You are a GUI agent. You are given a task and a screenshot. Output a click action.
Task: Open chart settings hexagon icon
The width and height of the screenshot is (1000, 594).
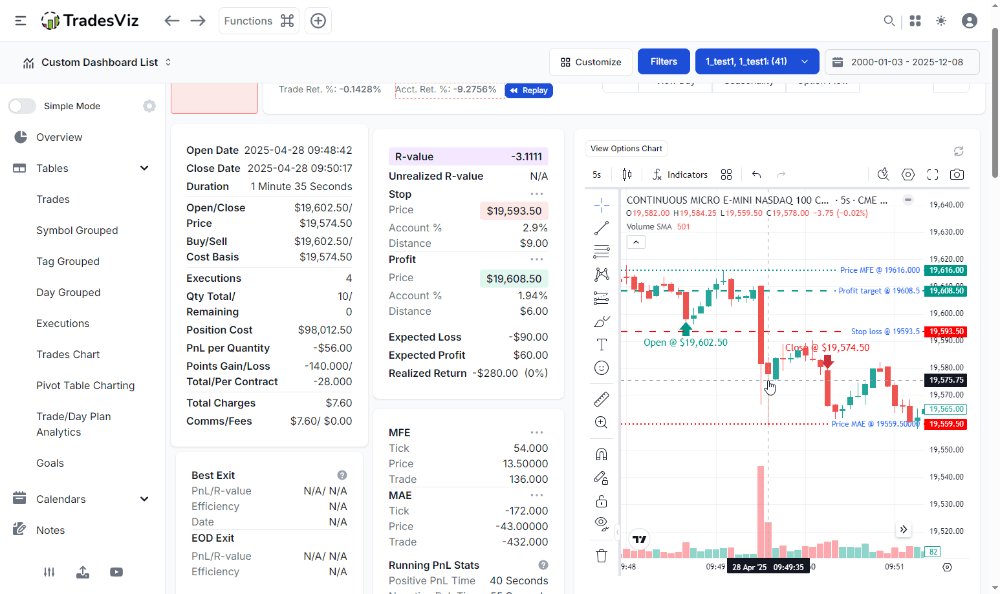(x=908, y=175)
